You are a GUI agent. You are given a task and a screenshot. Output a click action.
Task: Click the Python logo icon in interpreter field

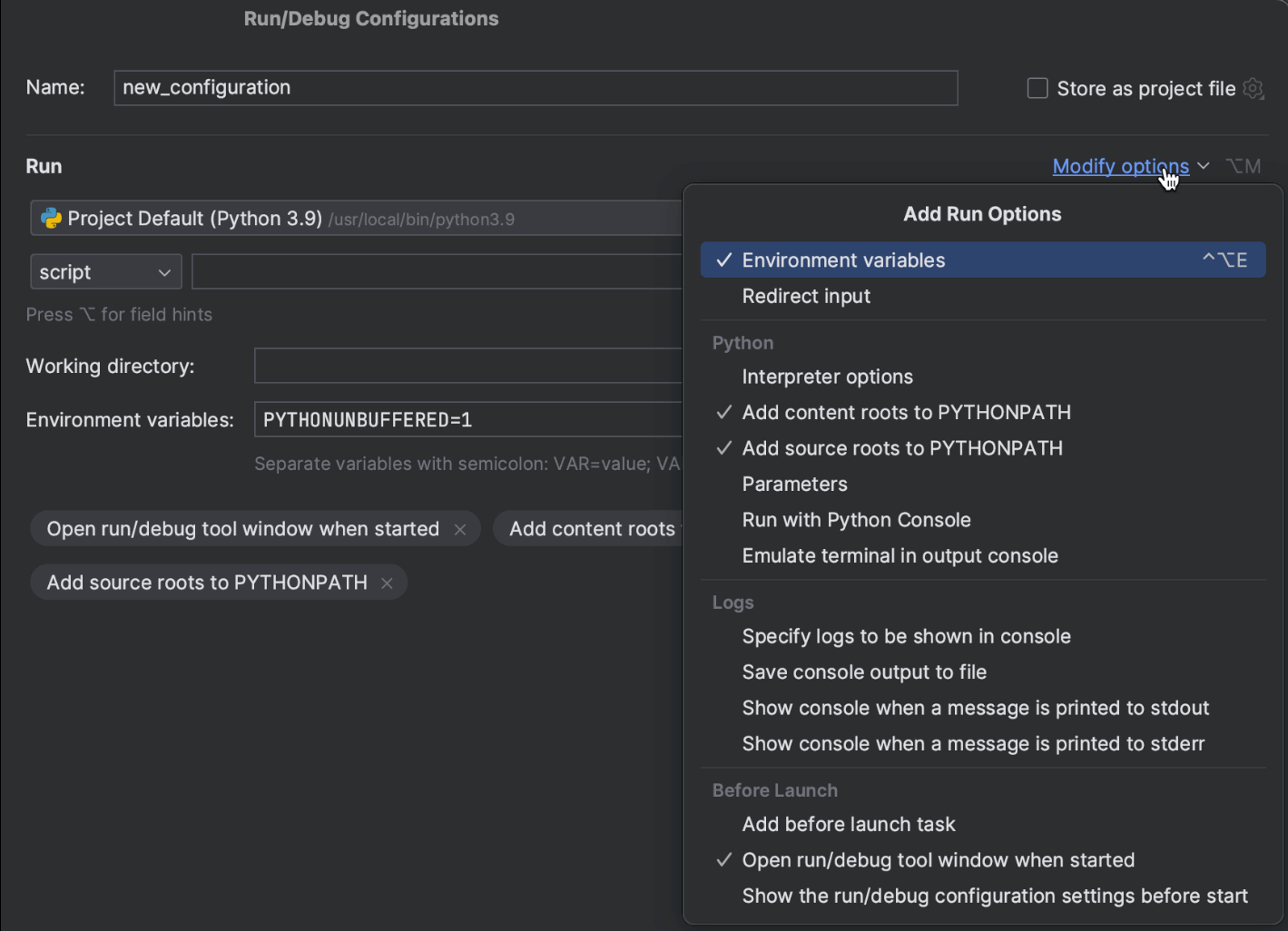(51, 219)
